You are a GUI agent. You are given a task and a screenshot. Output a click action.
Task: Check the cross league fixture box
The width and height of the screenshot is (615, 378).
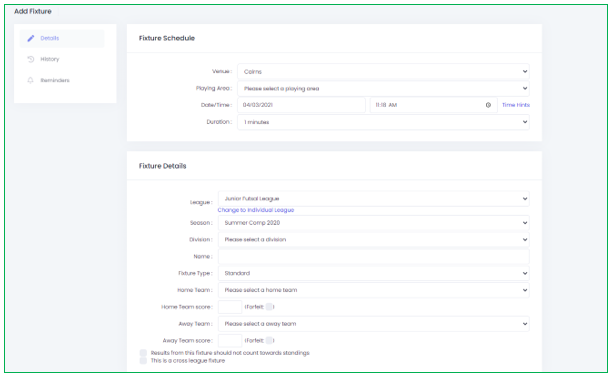tap(143, 361)
